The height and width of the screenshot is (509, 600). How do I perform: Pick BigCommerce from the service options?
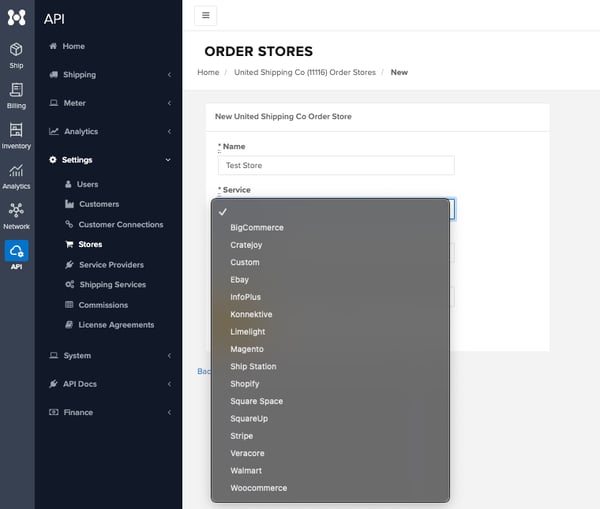pos(257,228)
